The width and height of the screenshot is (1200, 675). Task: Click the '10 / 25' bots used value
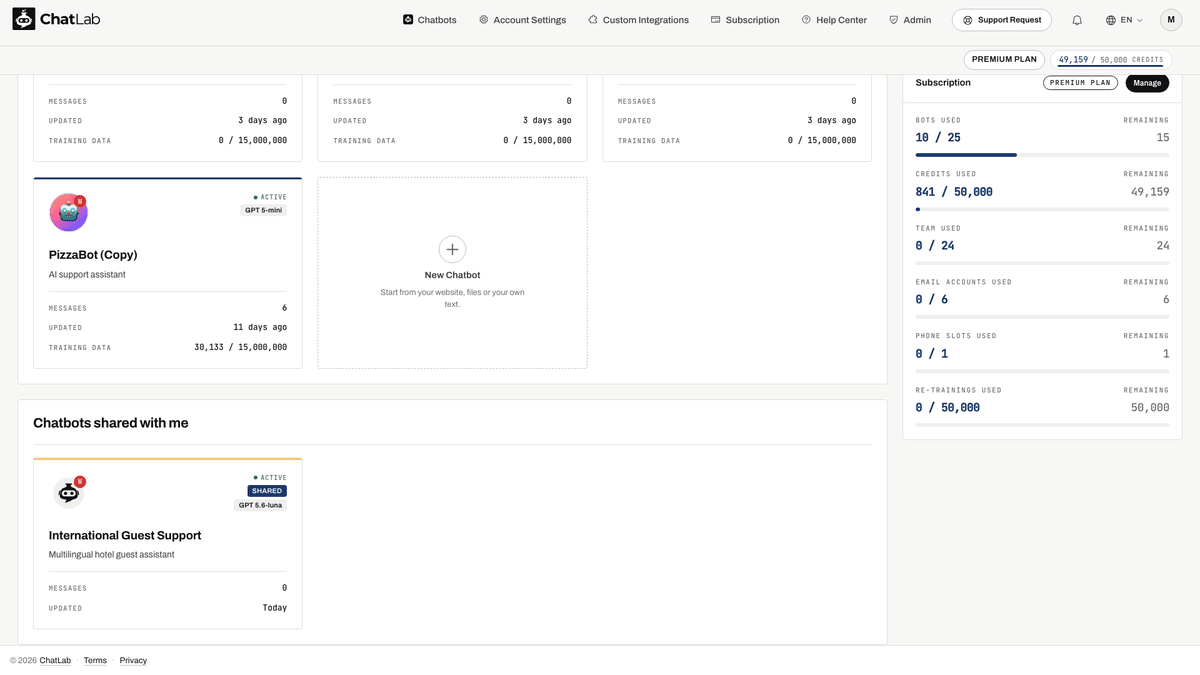938,137
